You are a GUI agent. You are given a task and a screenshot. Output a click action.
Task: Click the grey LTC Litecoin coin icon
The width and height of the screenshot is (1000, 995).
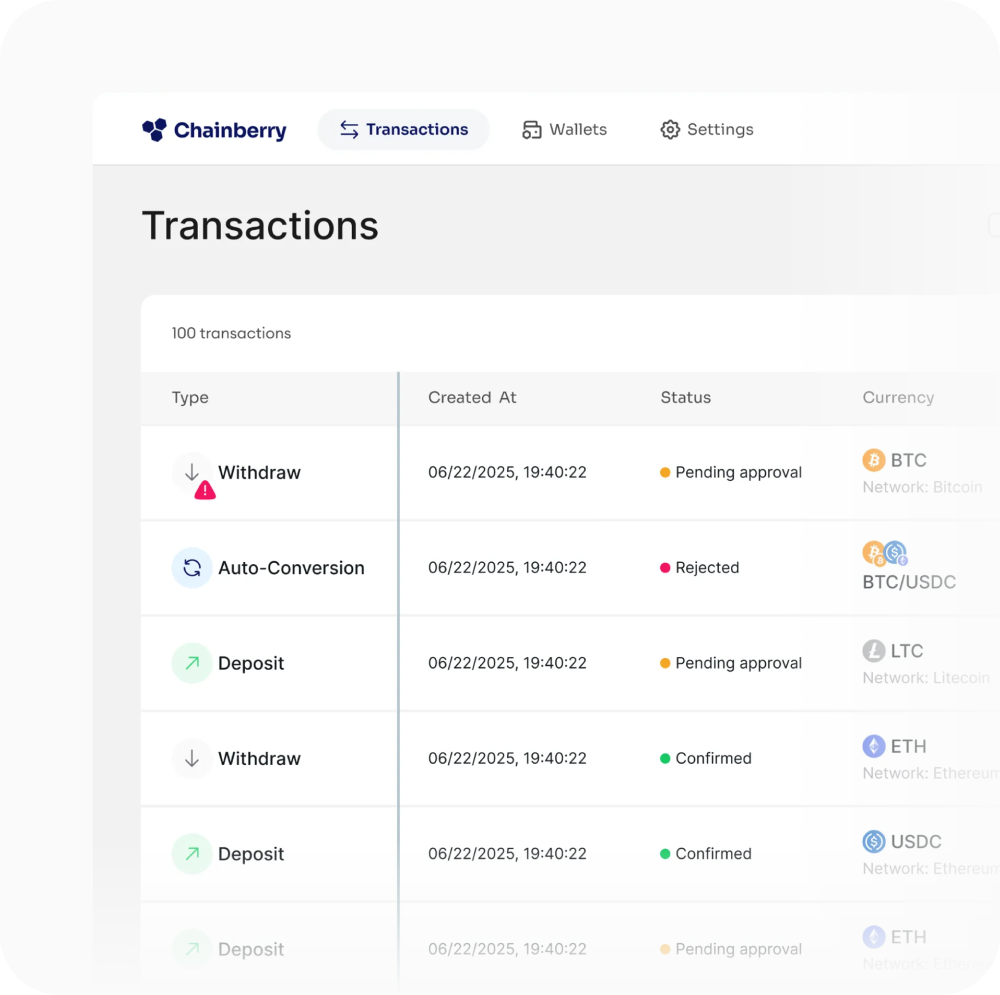[x=874, y=651]
